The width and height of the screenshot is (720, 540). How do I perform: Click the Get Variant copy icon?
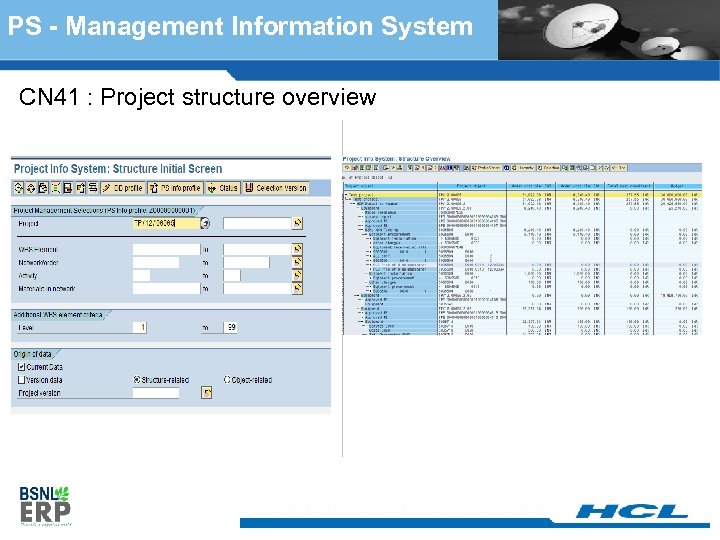tap(43, 187)
